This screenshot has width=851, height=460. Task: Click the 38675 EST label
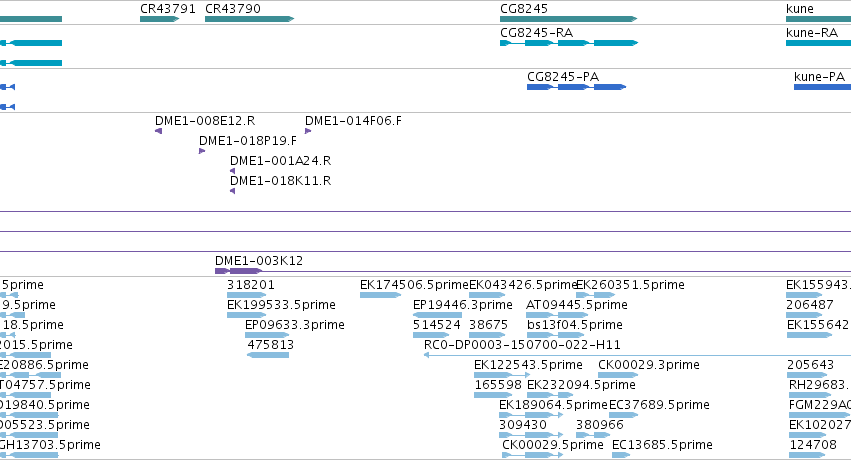pos(488,325)
